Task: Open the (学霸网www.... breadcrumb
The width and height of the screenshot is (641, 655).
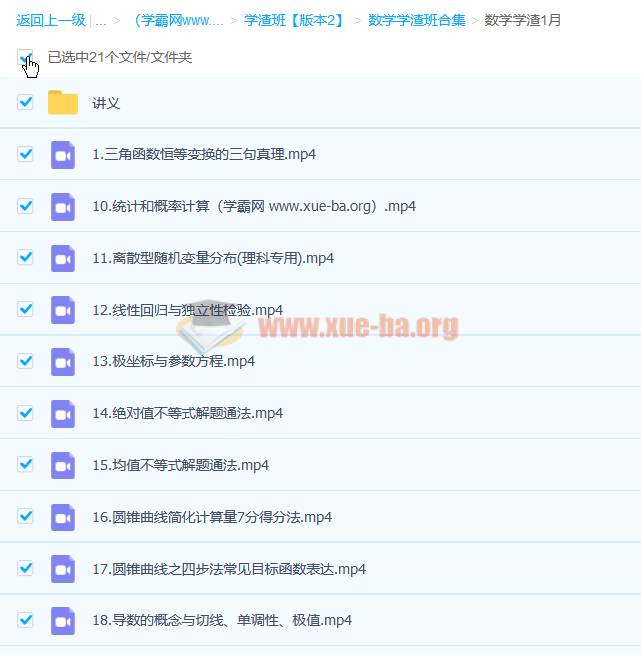Action: click(x=178, y=20)
